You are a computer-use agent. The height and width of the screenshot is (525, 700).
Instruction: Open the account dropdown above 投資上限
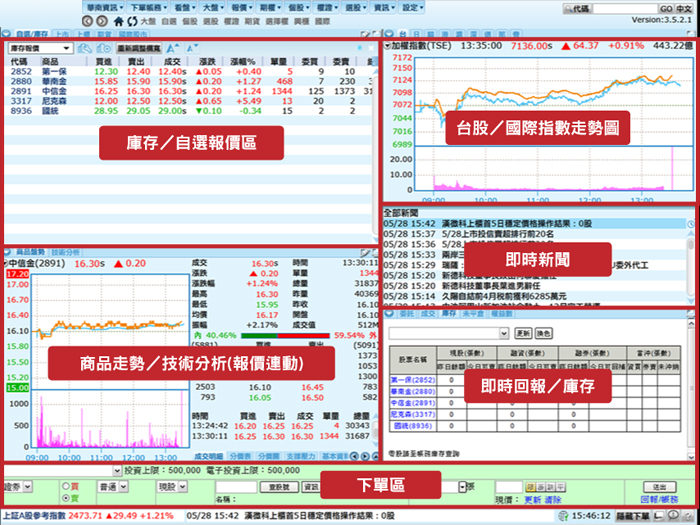tap(62, 471)
